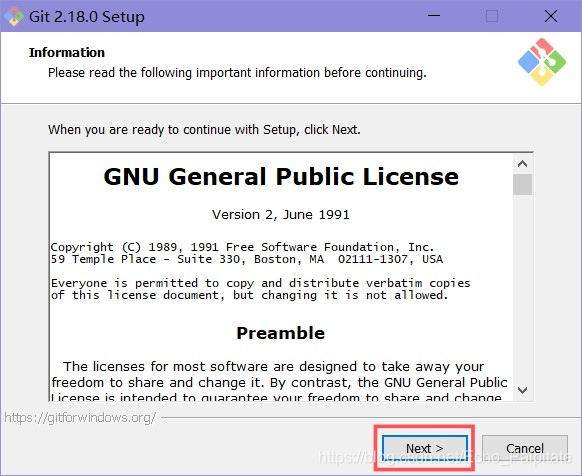Click 'Please read the following important information' text
582x476 pixels.
click(x=237, y=72)
